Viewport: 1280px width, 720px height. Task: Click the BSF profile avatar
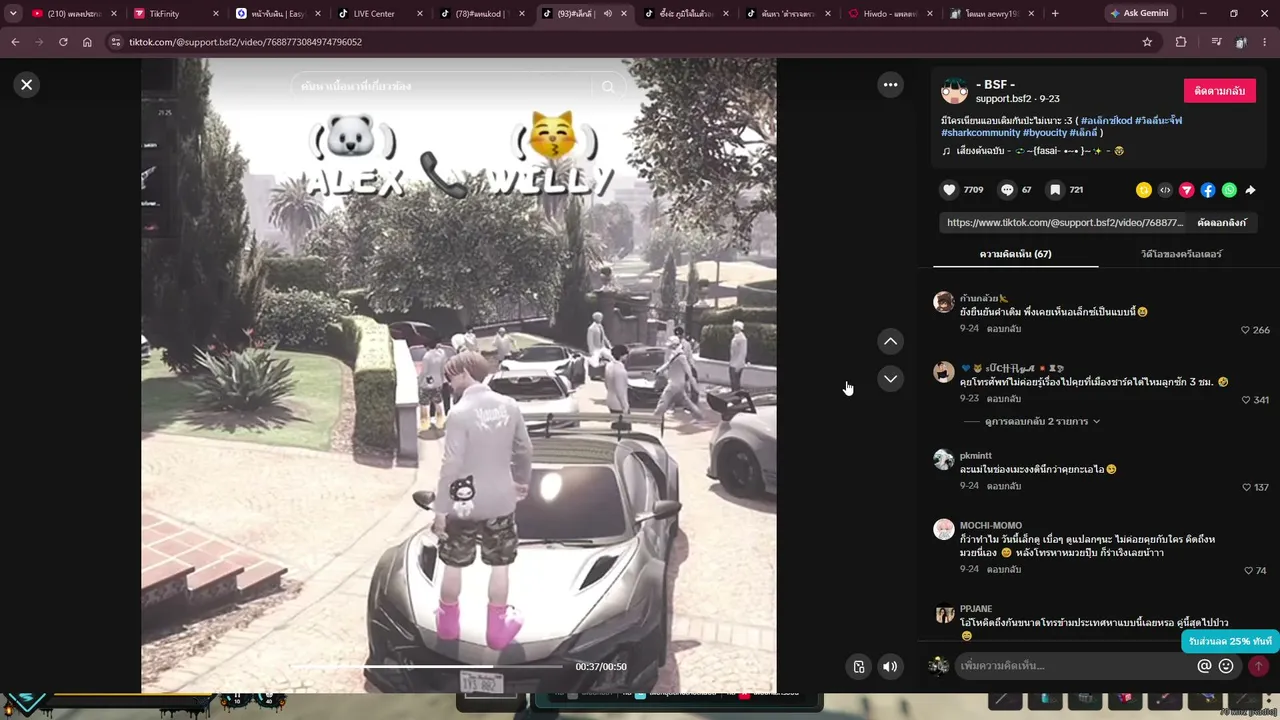click(955, 90)
